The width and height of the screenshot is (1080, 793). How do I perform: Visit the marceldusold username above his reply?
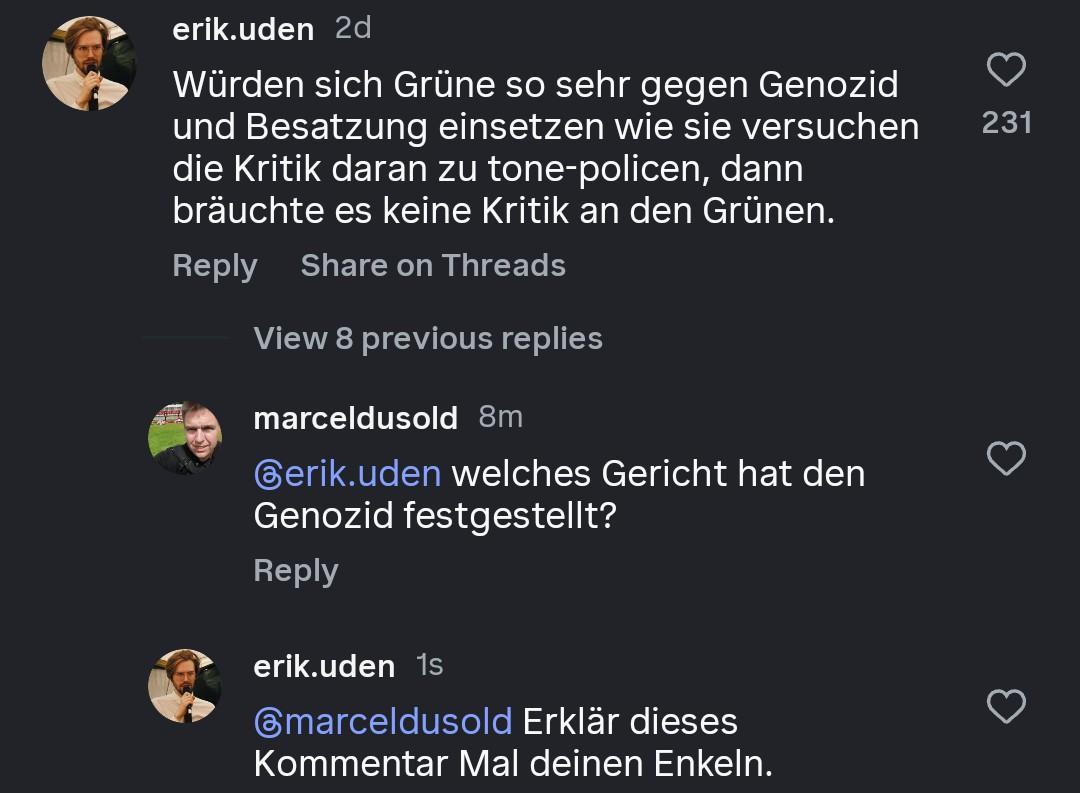pos(355,418)
